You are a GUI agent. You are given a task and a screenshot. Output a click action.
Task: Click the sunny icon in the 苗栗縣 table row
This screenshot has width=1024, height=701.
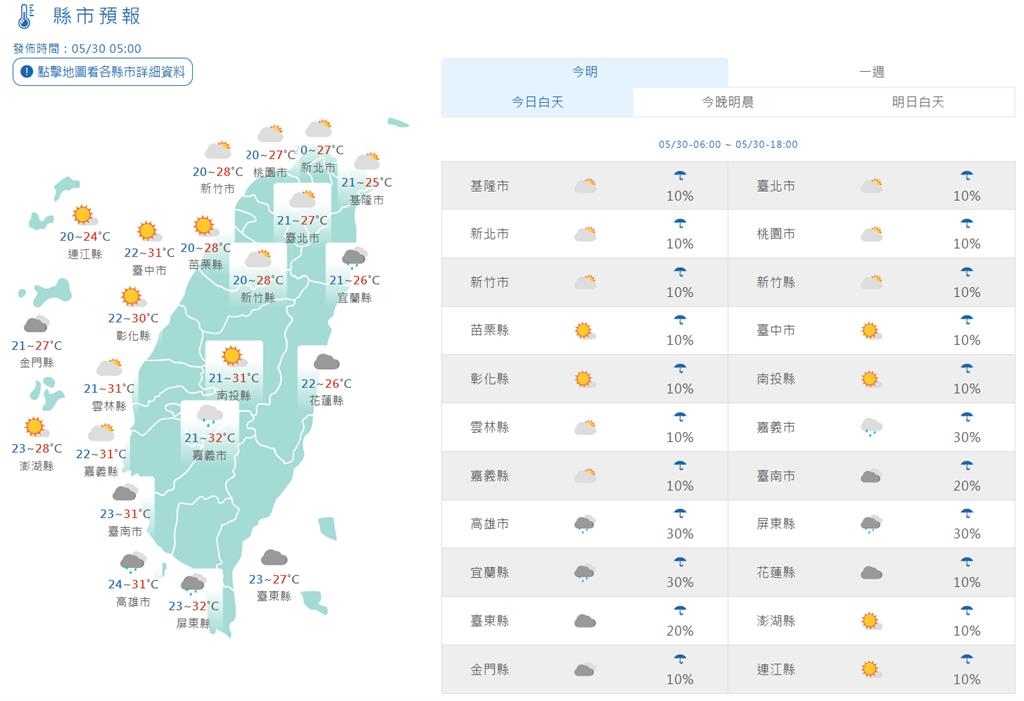(x=584, y=330)
